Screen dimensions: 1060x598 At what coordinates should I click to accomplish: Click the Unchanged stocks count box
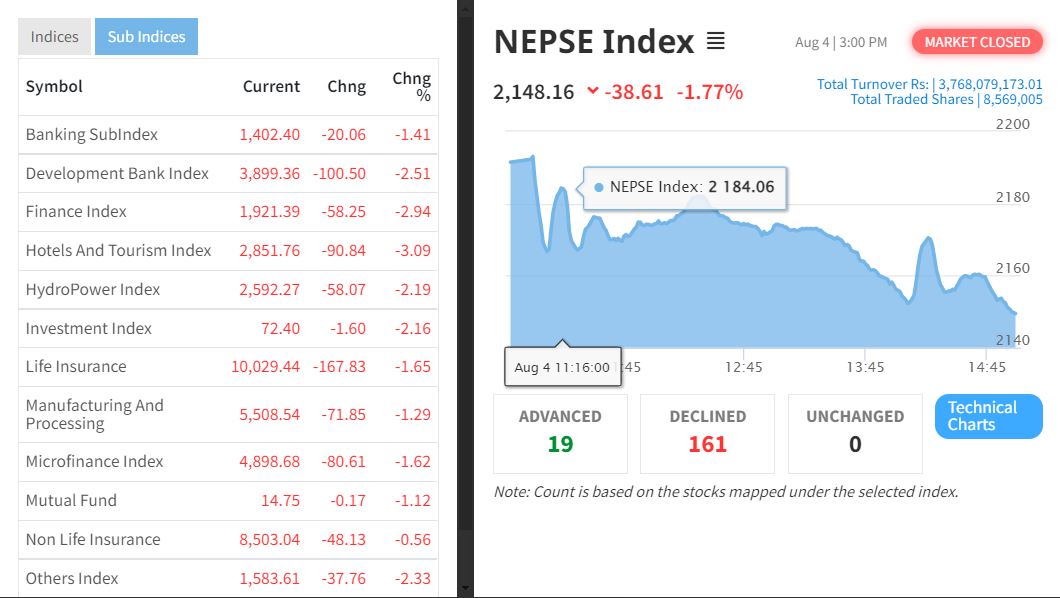(x=855, y=433)
